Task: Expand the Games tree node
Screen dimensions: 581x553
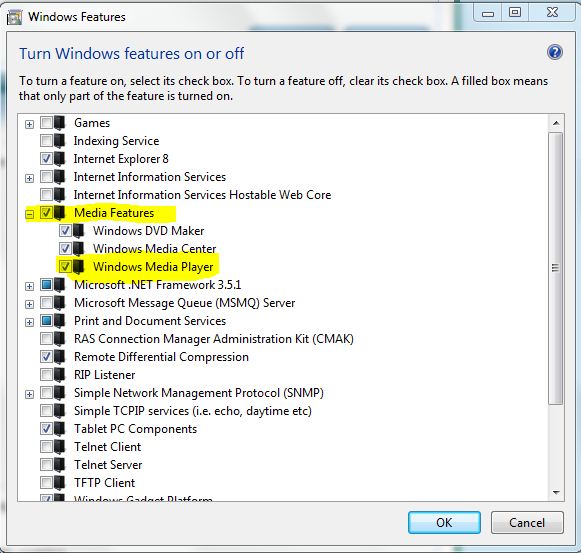Action: (x=29, y=124)
